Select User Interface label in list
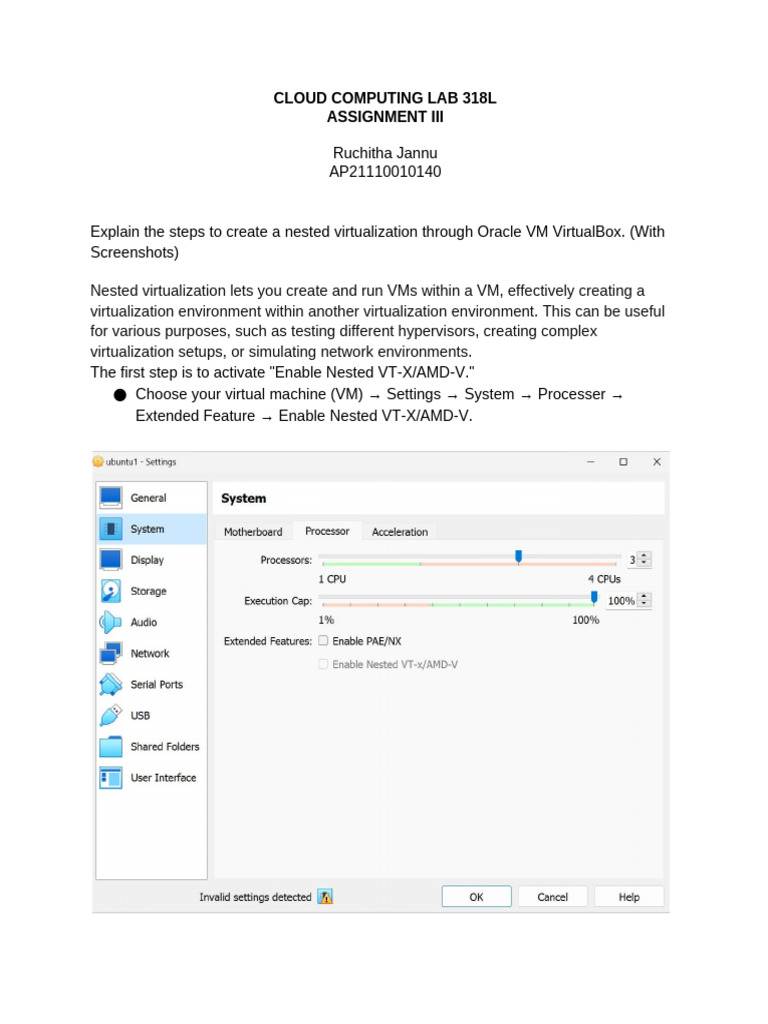The width and height of the screenshot is (768, 1024). pos(163,778)
